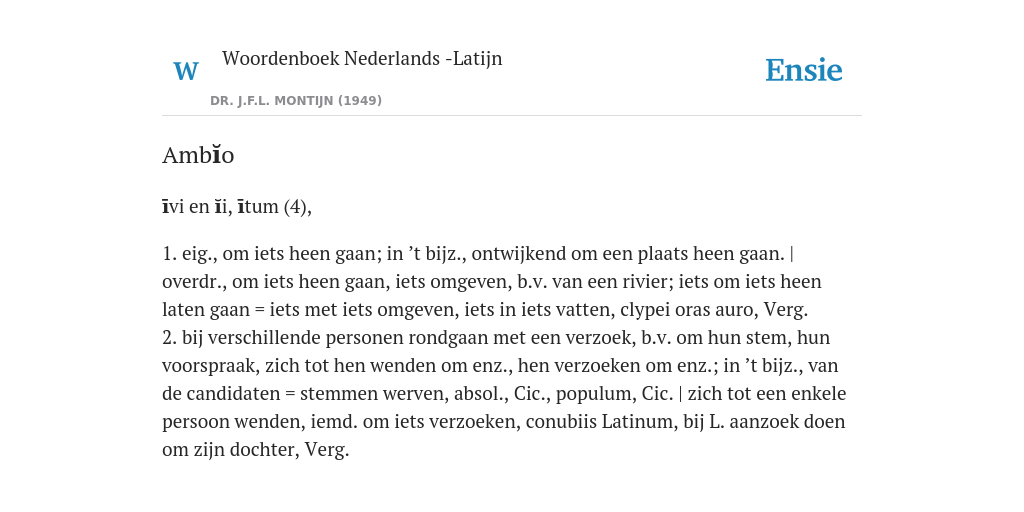Select the author DR. J.F.L. MONTIJN

[x=272, y=101]
